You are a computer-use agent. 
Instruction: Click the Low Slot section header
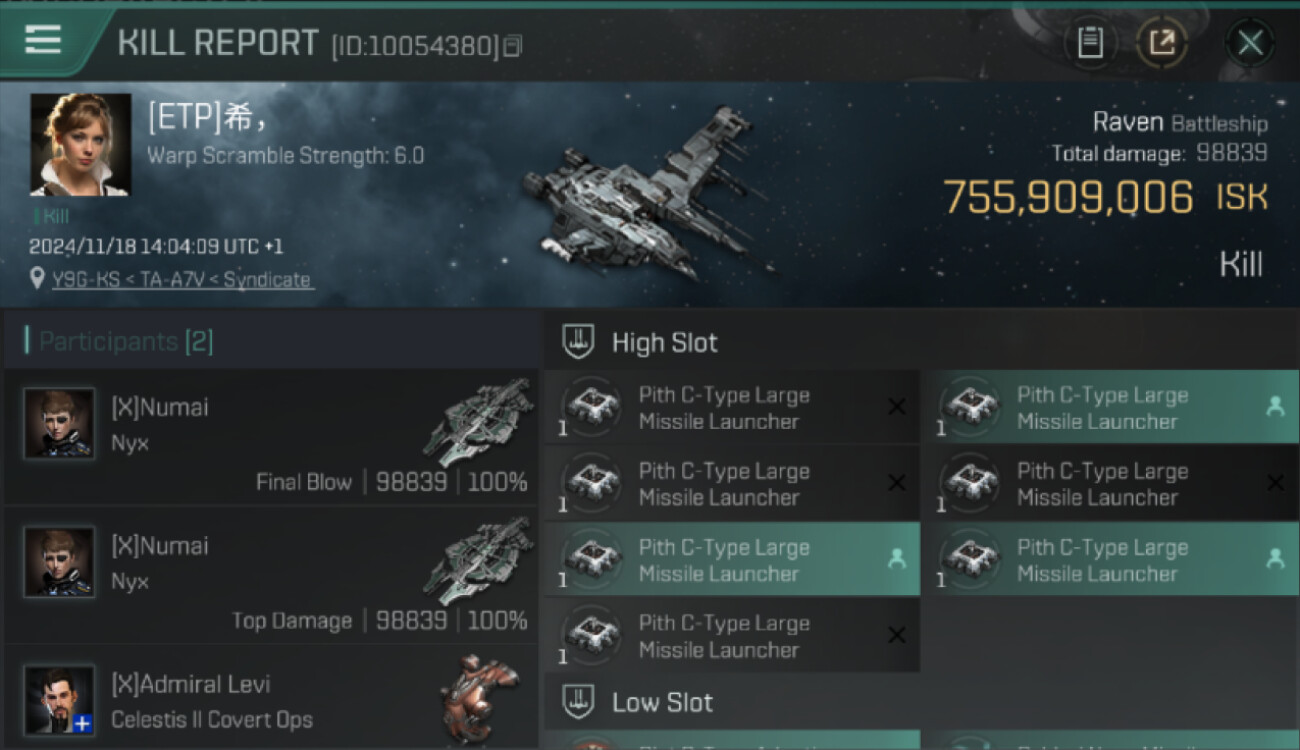[662, 702]
